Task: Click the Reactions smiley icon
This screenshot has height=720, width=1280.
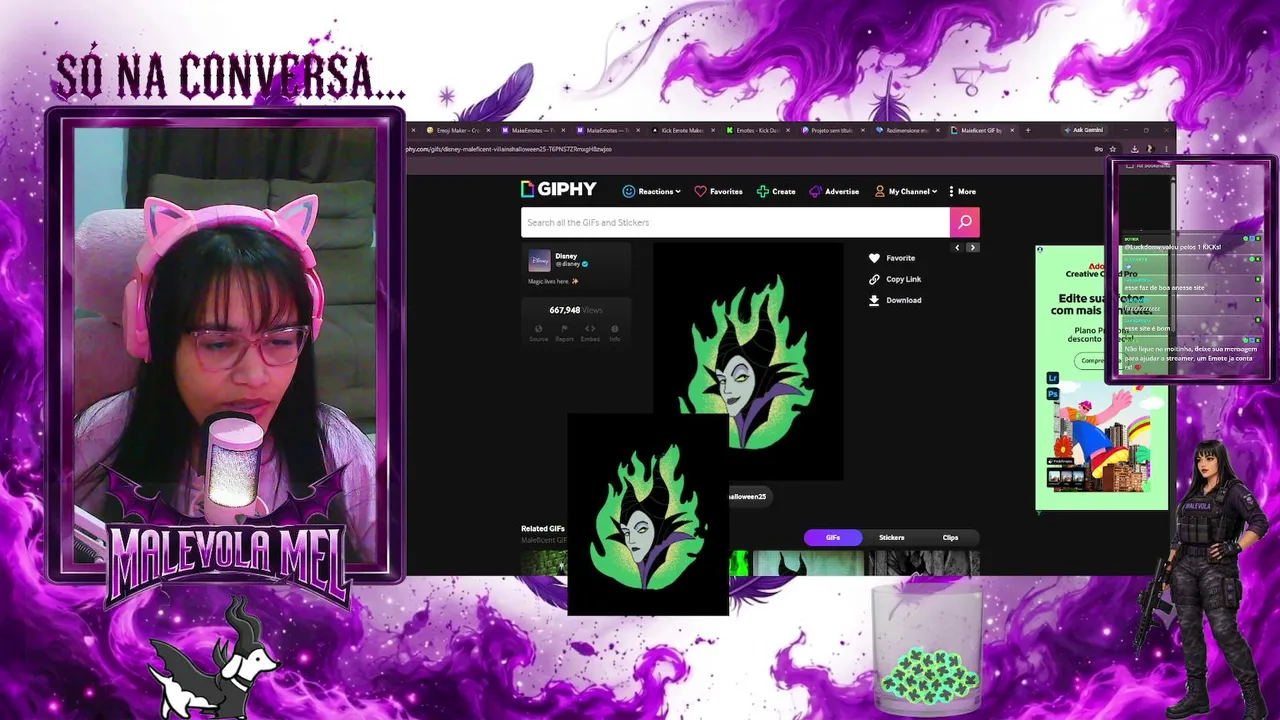Action: [629, 191]
